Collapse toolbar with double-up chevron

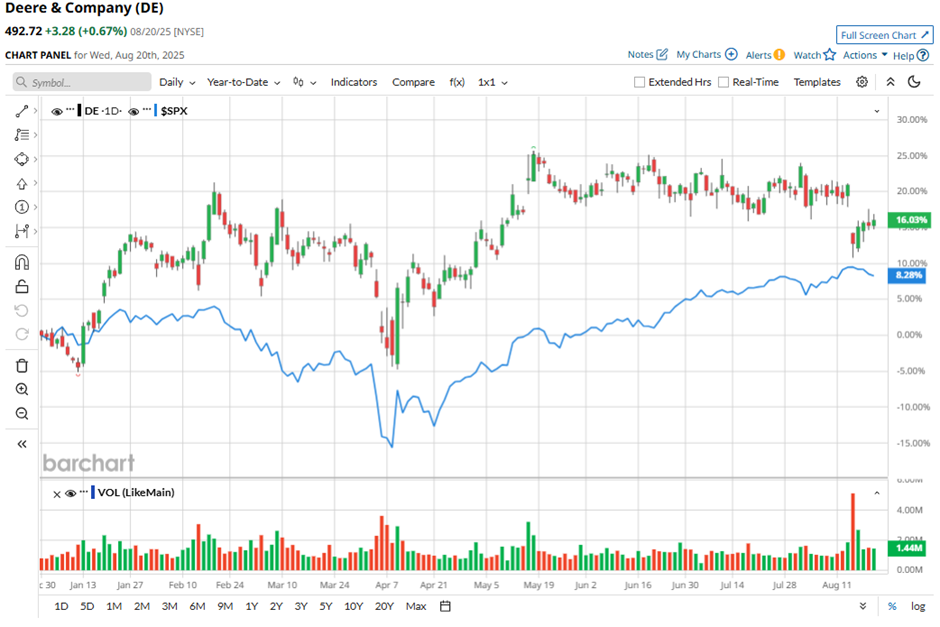click(890, 82)
